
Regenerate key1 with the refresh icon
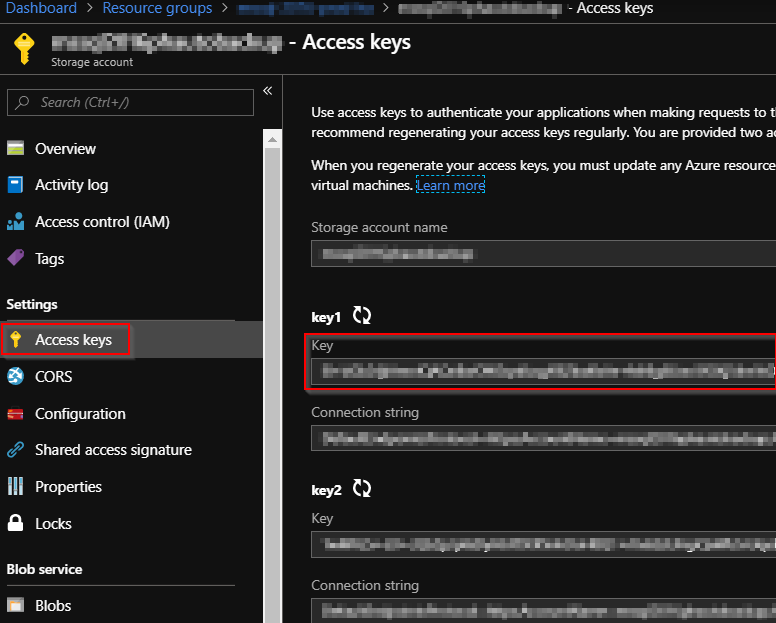pyautogui.click(x=362, y=315)
